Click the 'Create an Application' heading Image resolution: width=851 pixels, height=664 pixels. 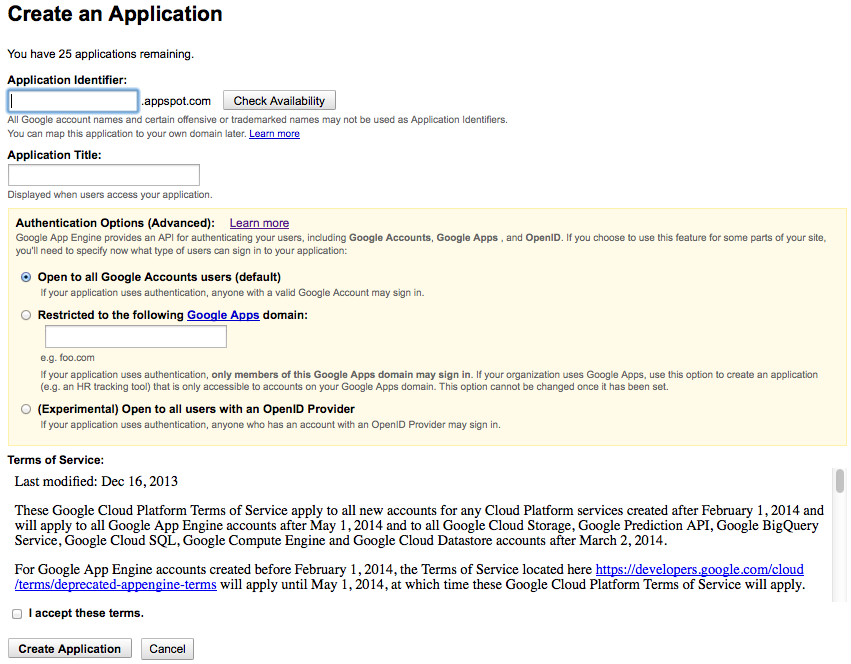(115, 14)
